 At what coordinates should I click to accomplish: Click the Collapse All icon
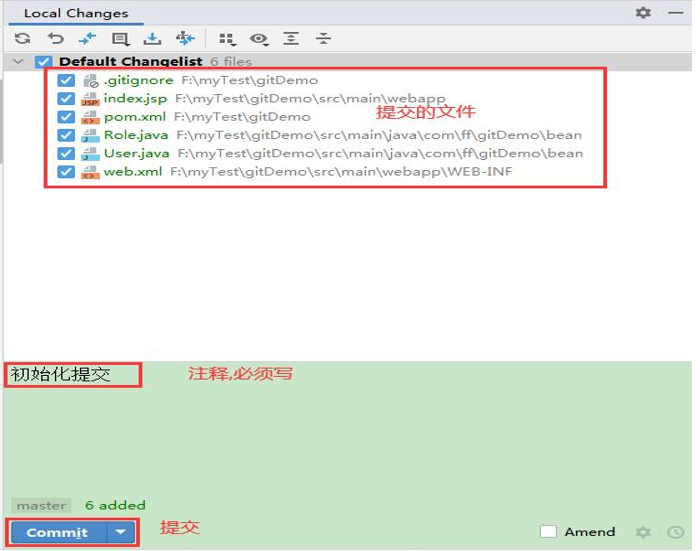pyautogui.click(x=323, y=38)
